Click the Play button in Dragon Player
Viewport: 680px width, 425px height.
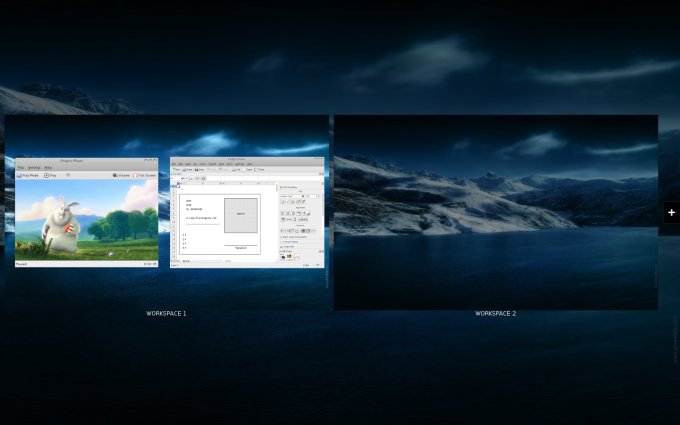point(50,175)
